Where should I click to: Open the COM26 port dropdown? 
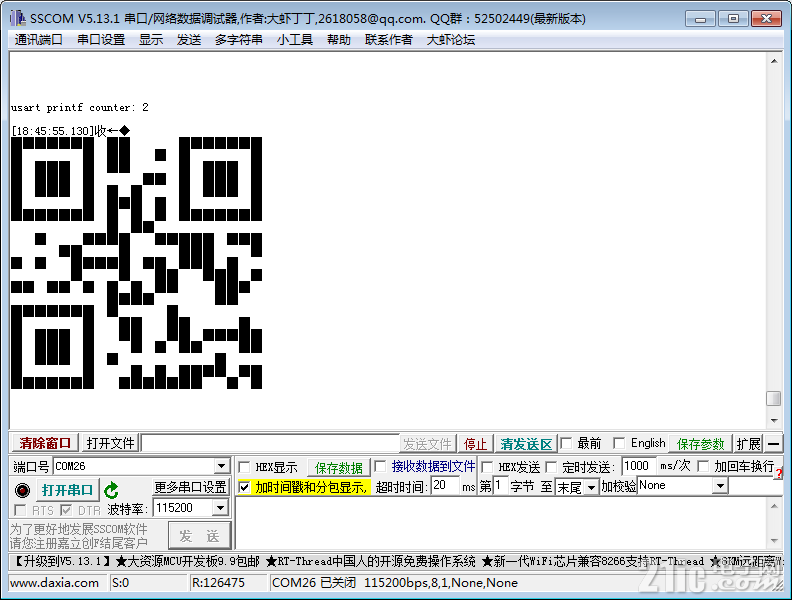click(221, 466)
